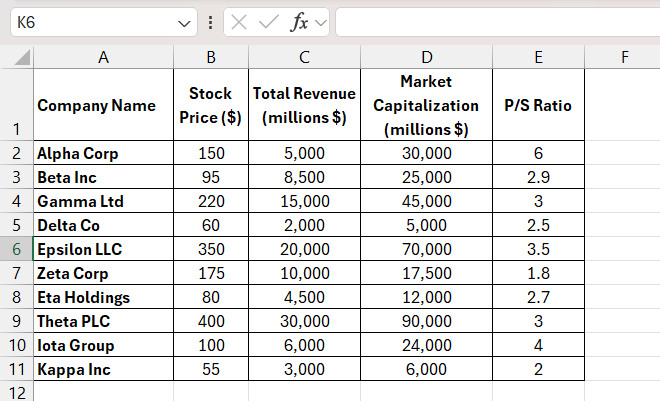Select row 12 header
Image resolution: width=660 pixels, height=401 pixels.
point(16,391)
